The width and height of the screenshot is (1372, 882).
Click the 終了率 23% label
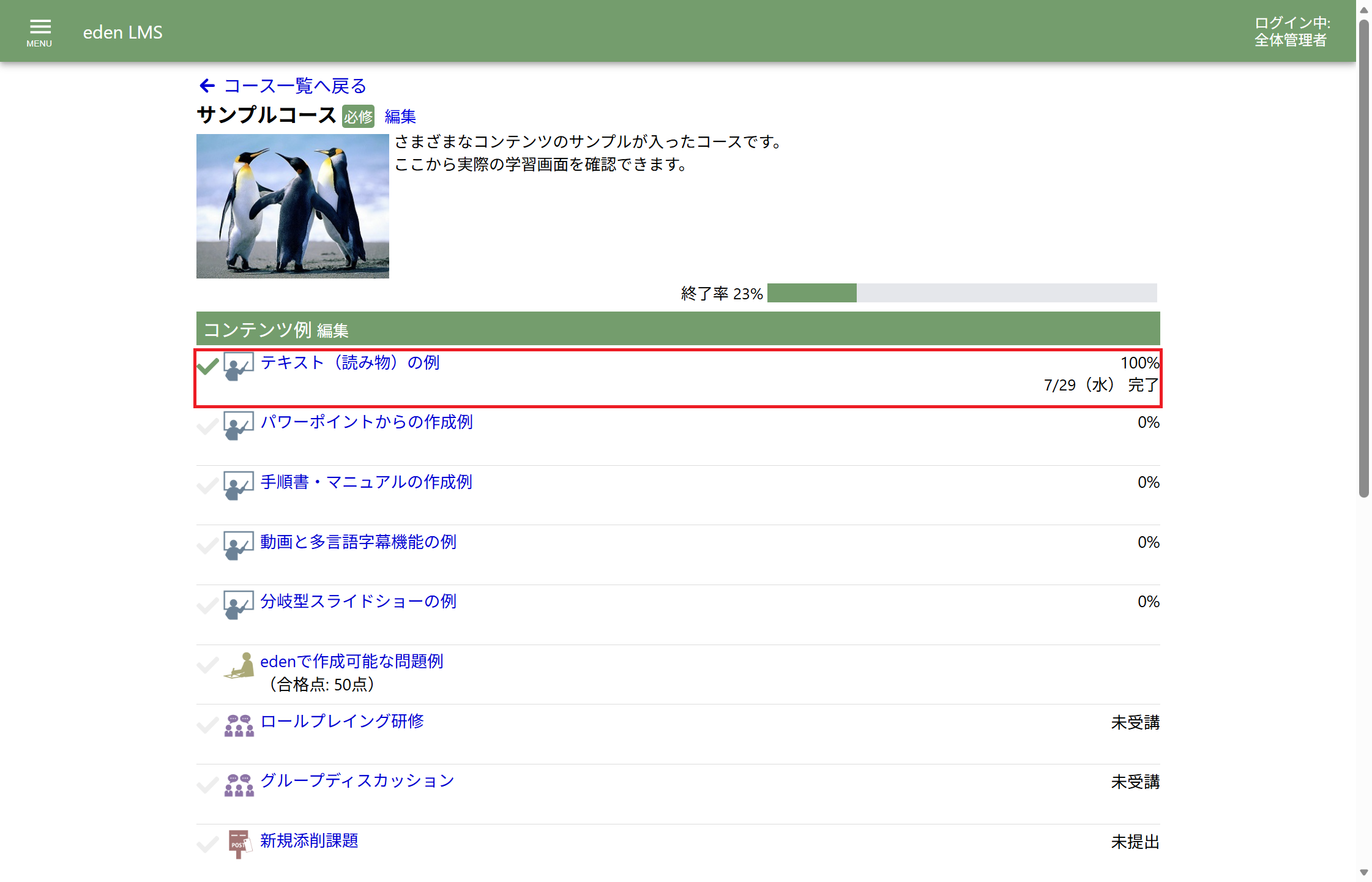(722, 294)
